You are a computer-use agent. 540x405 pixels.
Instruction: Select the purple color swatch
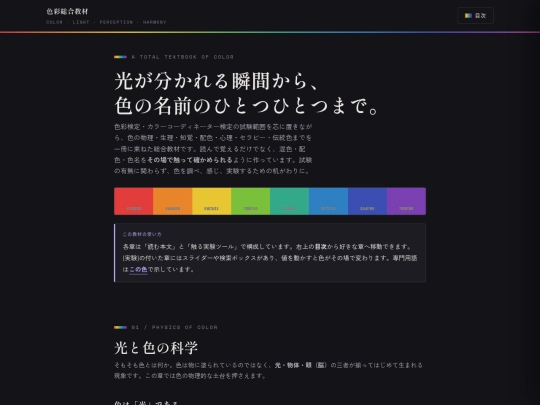406,201
